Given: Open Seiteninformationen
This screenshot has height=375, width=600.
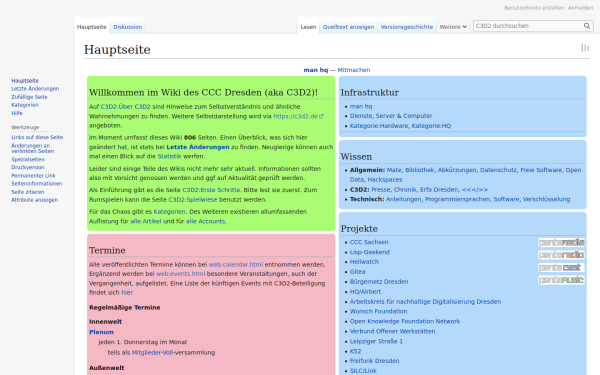Looking at the screenshot, I should click(x=36, y=184).
